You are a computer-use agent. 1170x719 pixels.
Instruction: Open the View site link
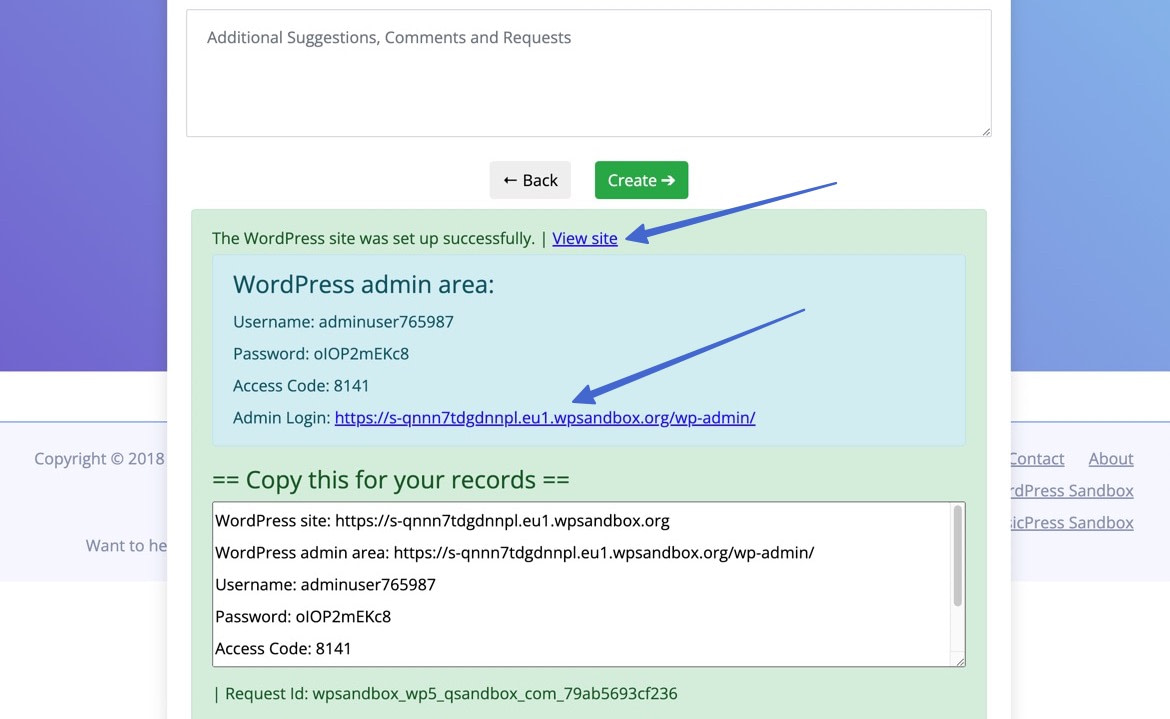[x=584, y=238]
